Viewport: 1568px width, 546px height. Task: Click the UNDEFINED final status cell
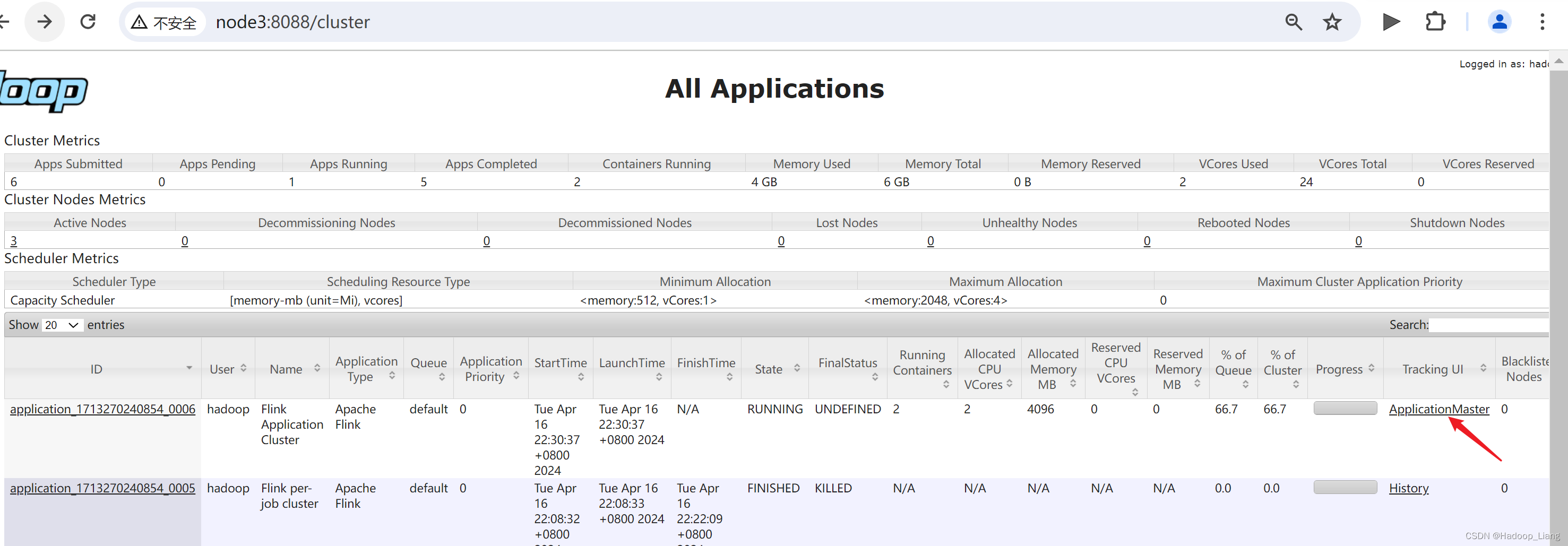click(848, 409)
